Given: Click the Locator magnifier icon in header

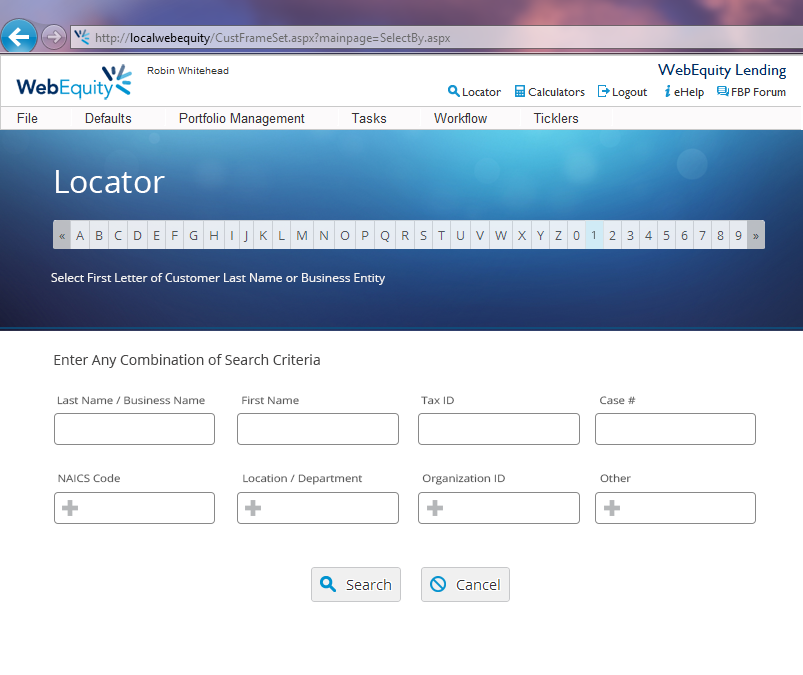Looking at the screenshot, I should [x=454, y=92].
